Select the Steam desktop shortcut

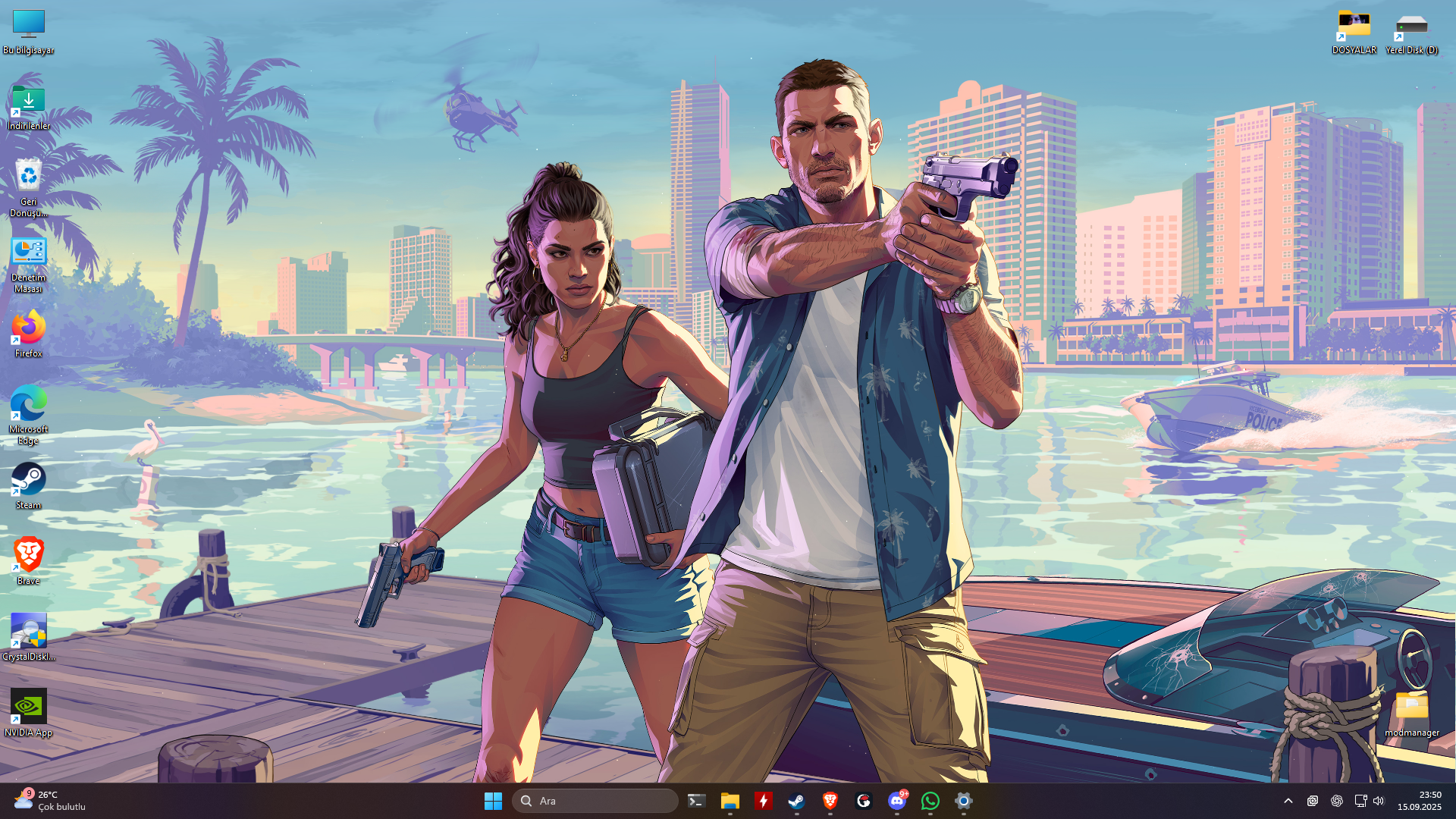28,486
